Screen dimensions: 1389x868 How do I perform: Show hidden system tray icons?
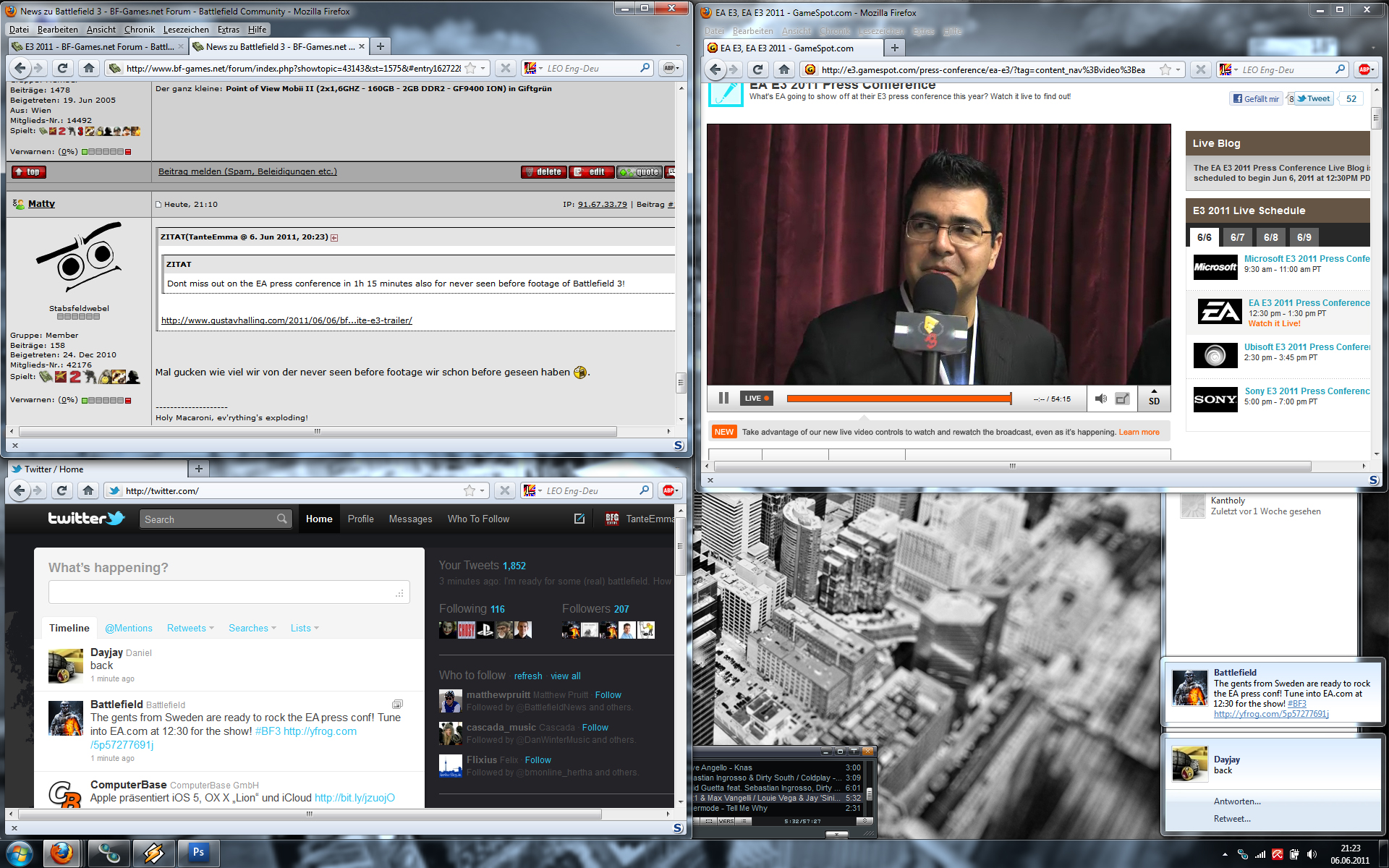point(1225,854)
